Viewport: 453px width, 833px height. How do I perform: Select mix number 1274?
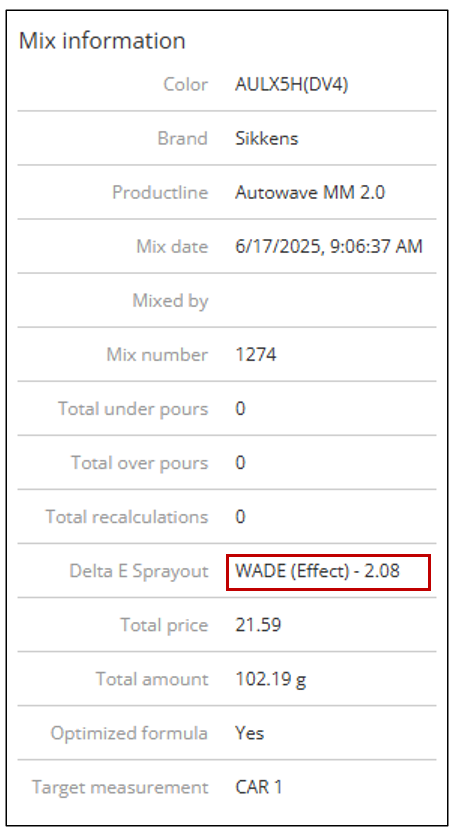(x=255, y=354)
